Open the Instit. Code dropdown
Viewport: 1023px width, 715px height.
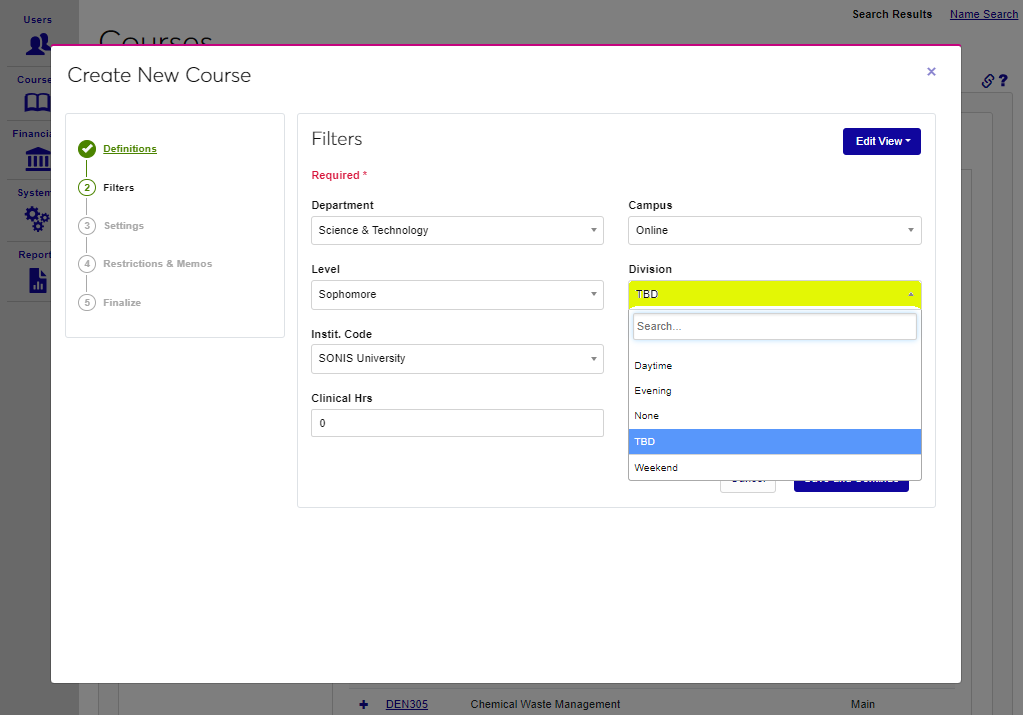pos(457,358)
